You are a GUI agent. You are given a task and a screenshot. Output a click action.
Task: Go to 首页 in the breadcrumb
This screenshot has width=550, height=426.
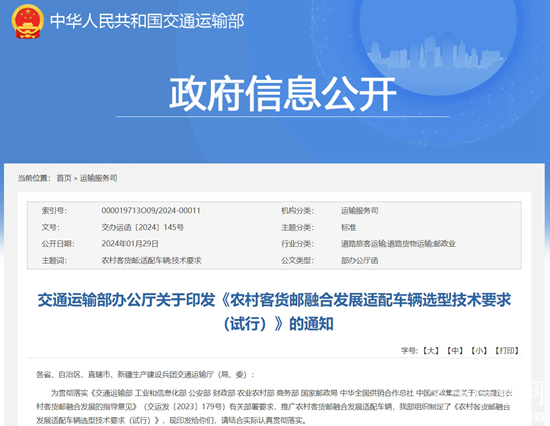[x=64, y=178]
